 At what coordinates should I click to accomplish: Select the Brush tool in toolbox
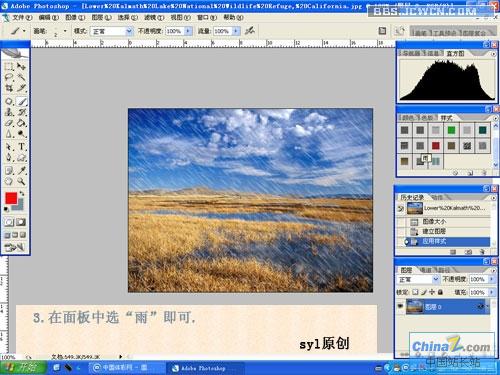(21, 101)
